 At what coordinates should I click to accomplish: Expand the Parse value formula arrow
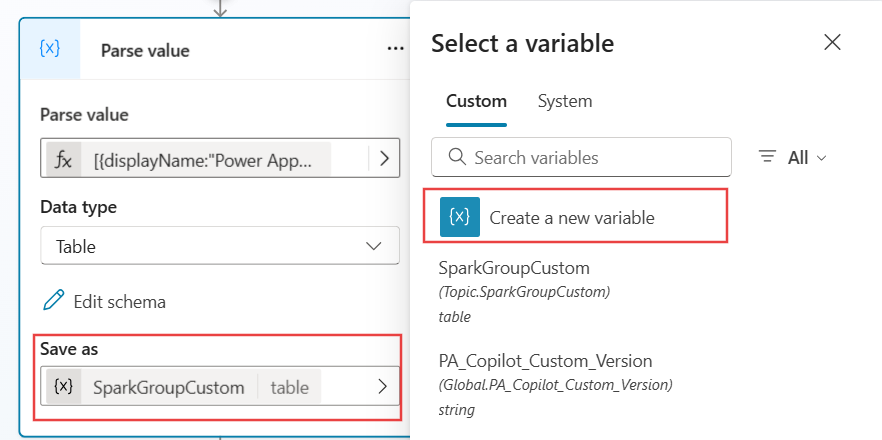pos(384,159)
